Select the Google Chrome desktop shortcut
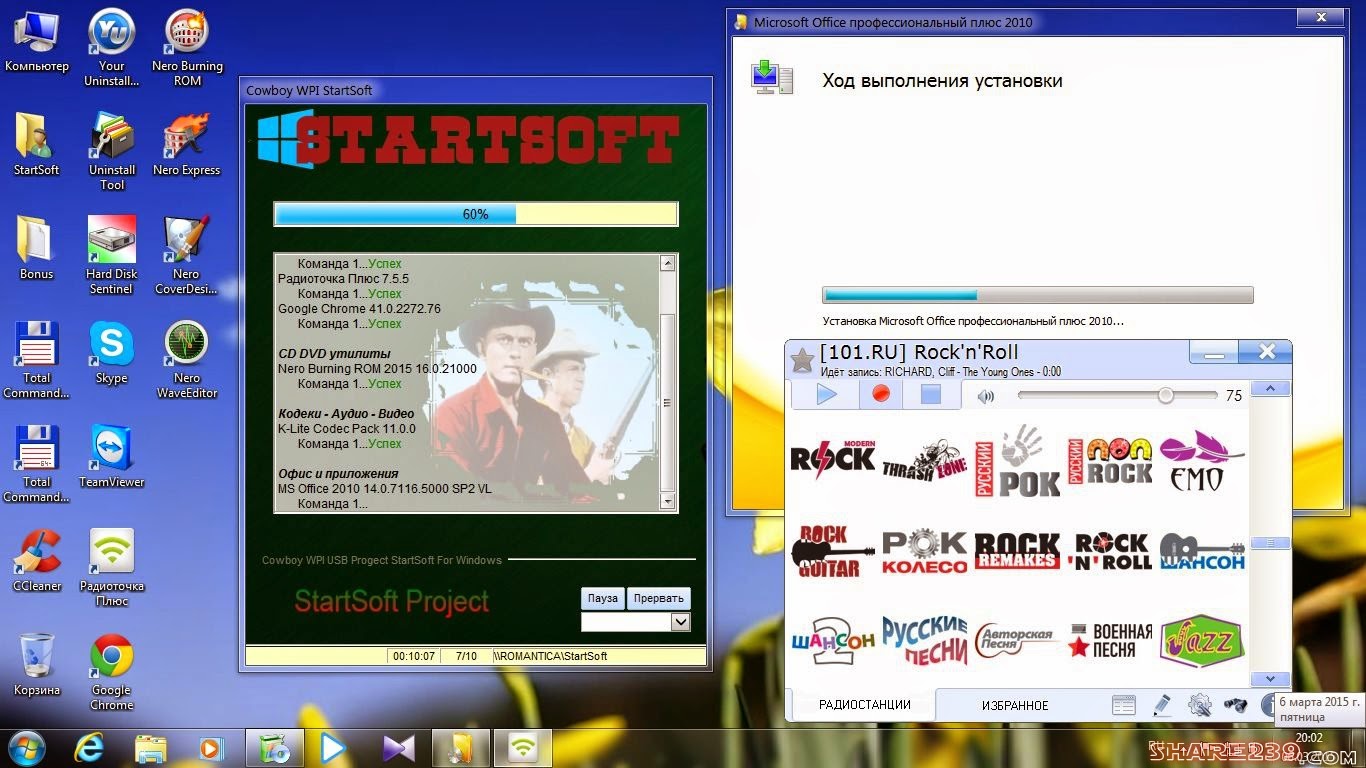1366x768 pixels. 112,671
